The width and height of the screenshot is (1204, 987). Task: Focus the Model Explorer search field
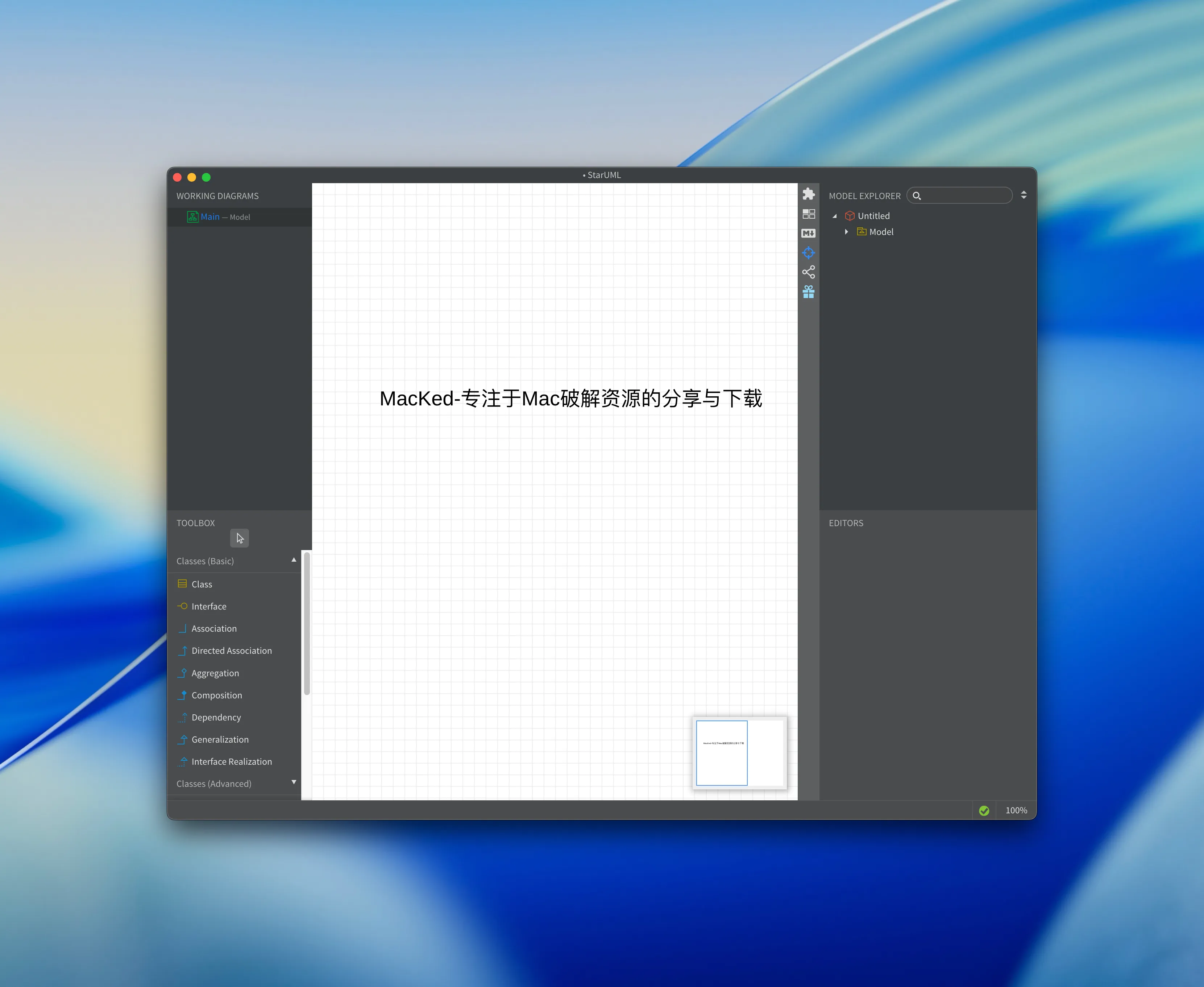959,195
